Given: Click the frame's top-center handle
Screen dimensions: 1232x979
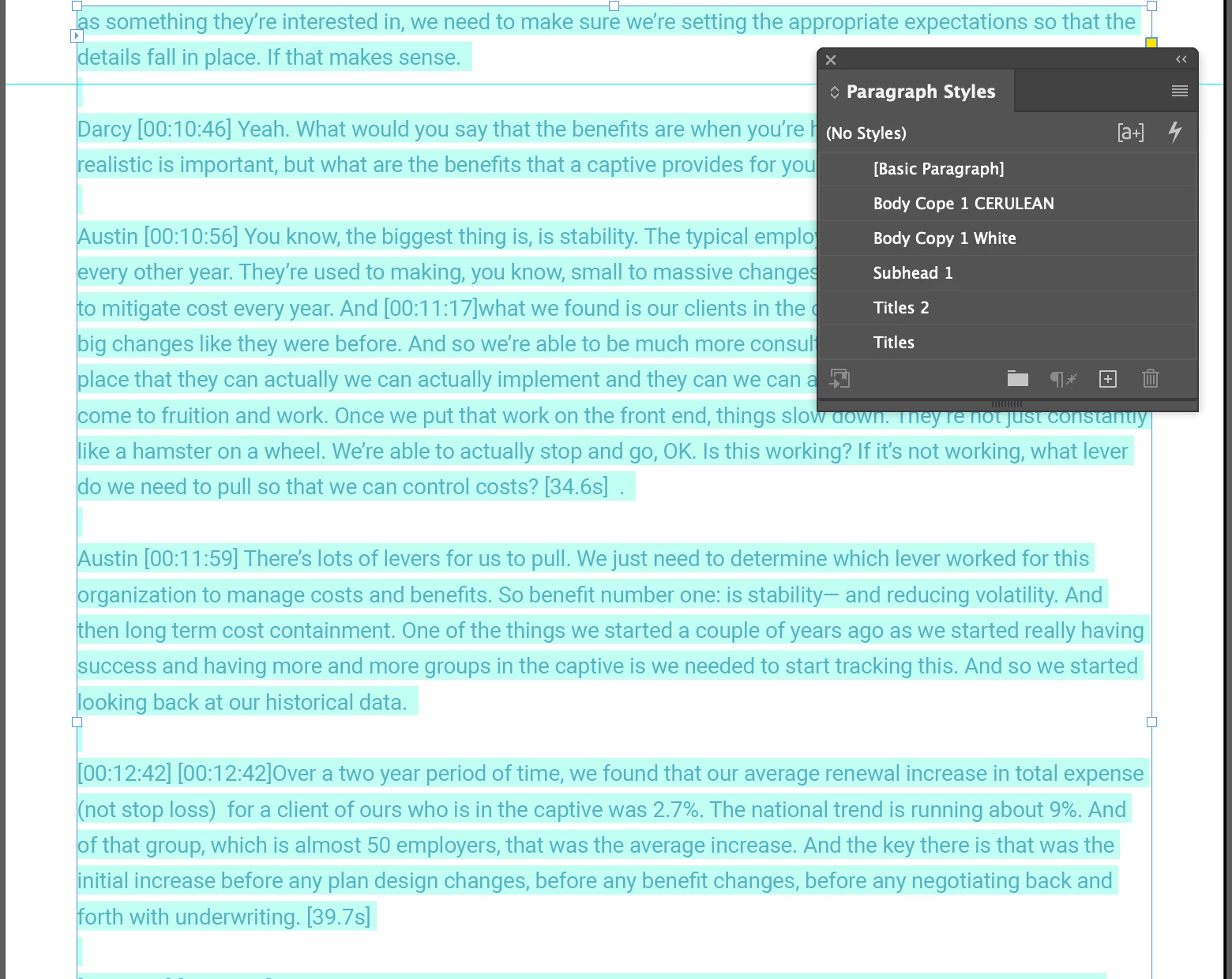Looking at the screenshot, I should click(614, 6).
